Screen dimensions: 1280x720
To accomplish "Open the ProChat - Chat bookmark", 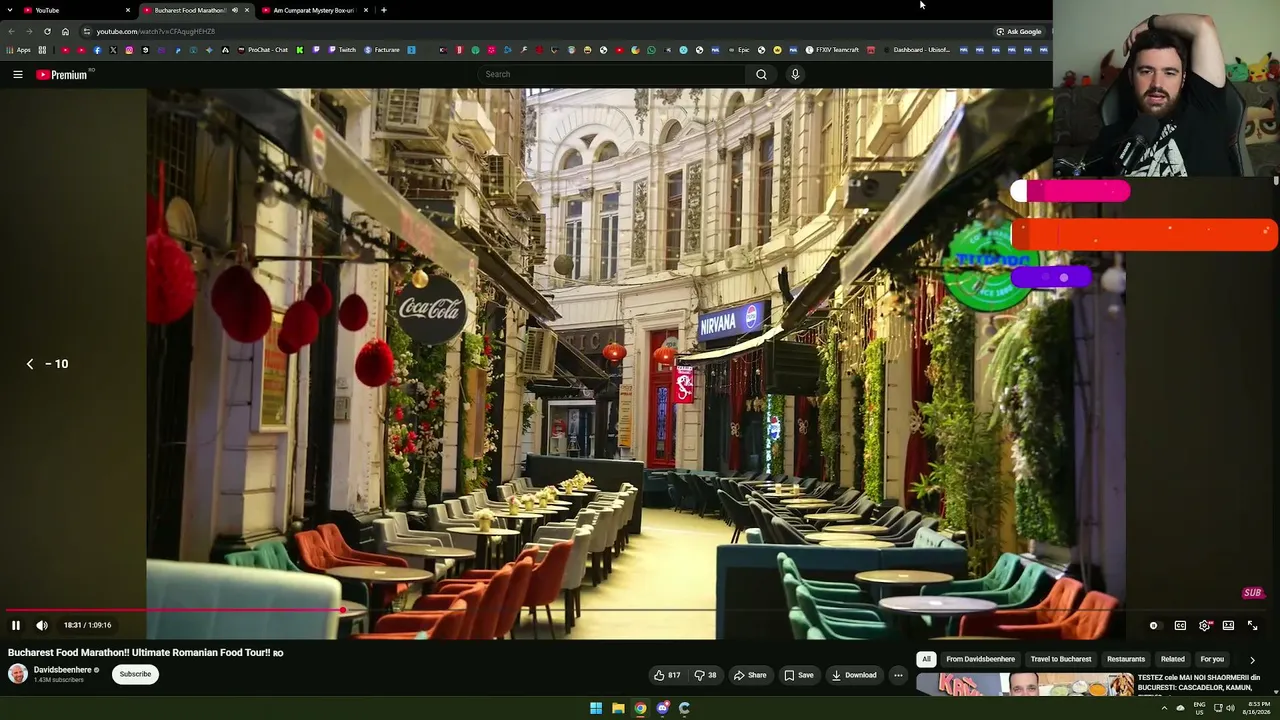I will [262, 50].
